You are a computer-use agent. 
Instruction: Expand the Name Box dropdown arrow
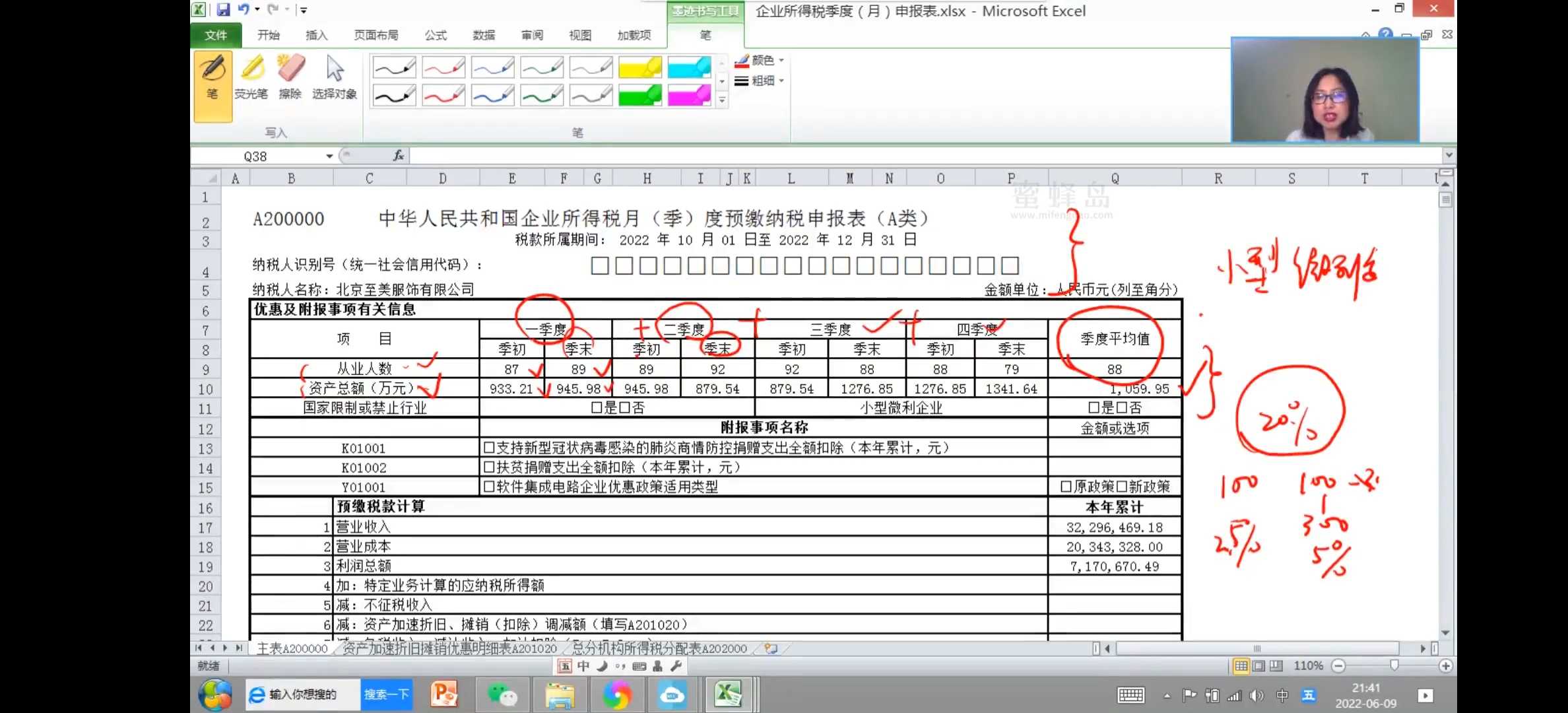[x=329, y=156]
